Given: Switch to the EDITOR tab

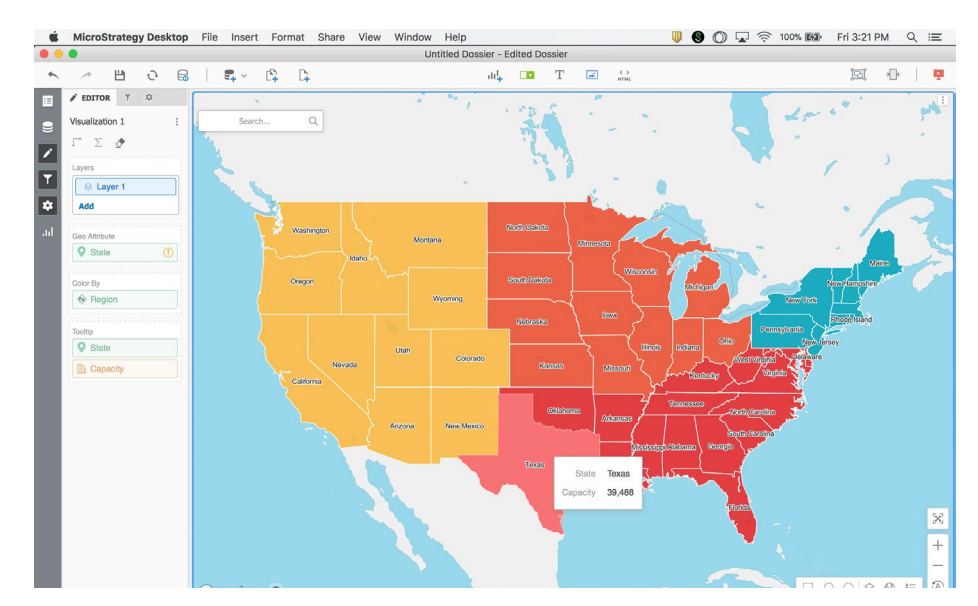Looking at the screenshot, I should pyautogui.click(x=94, y=99).
